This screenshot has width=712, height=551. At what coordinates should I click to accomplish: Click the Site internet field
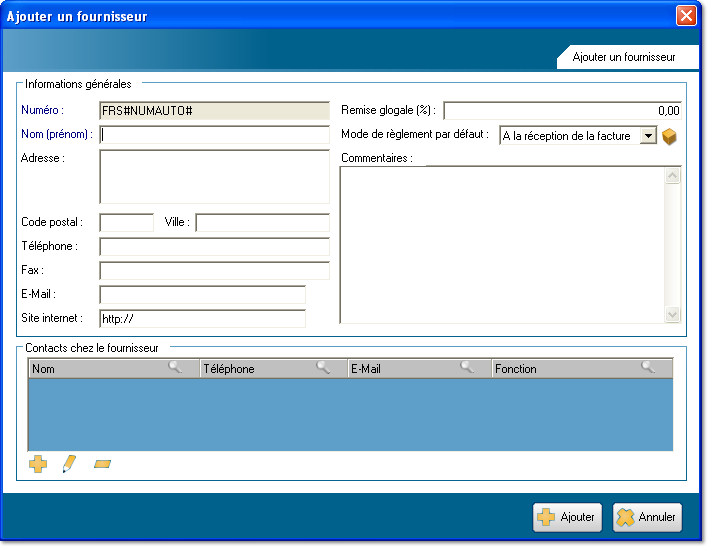pyautogui.click(x=202, y=319)
